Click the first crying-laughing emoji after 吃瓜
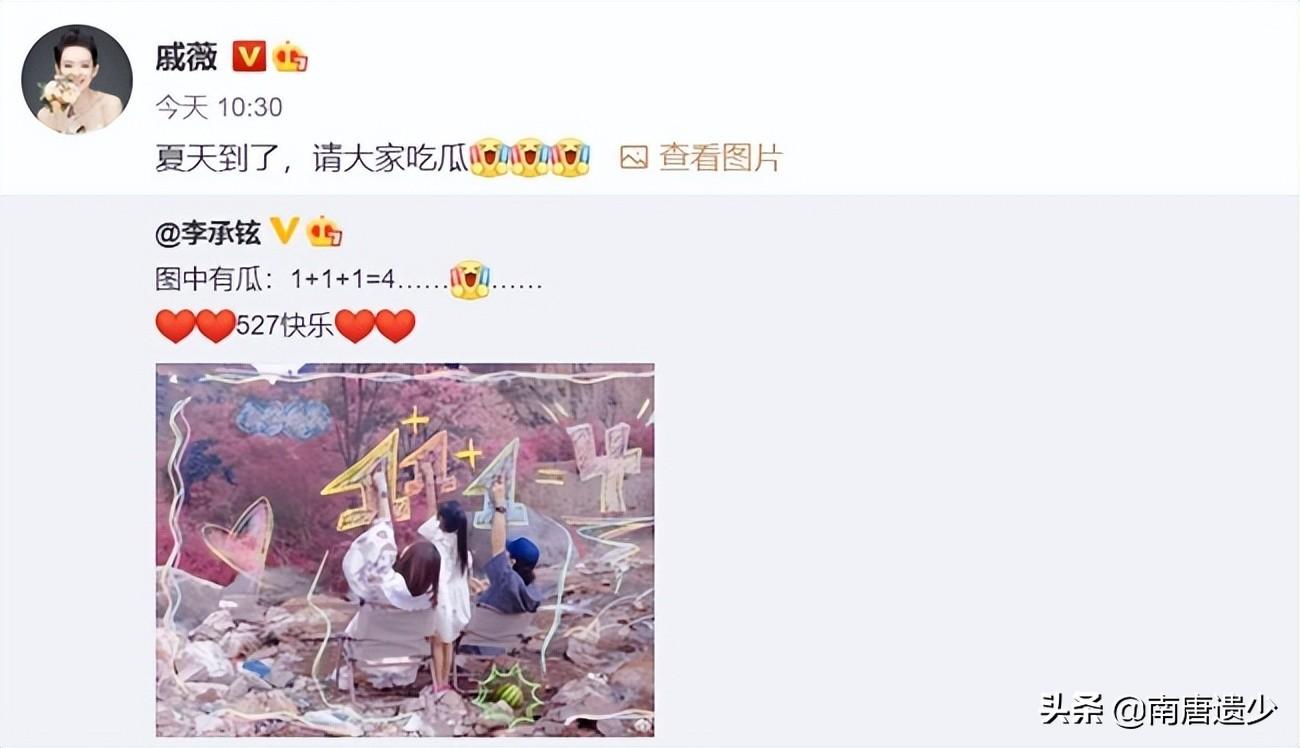1300x748 pixels. coord(489,157)
